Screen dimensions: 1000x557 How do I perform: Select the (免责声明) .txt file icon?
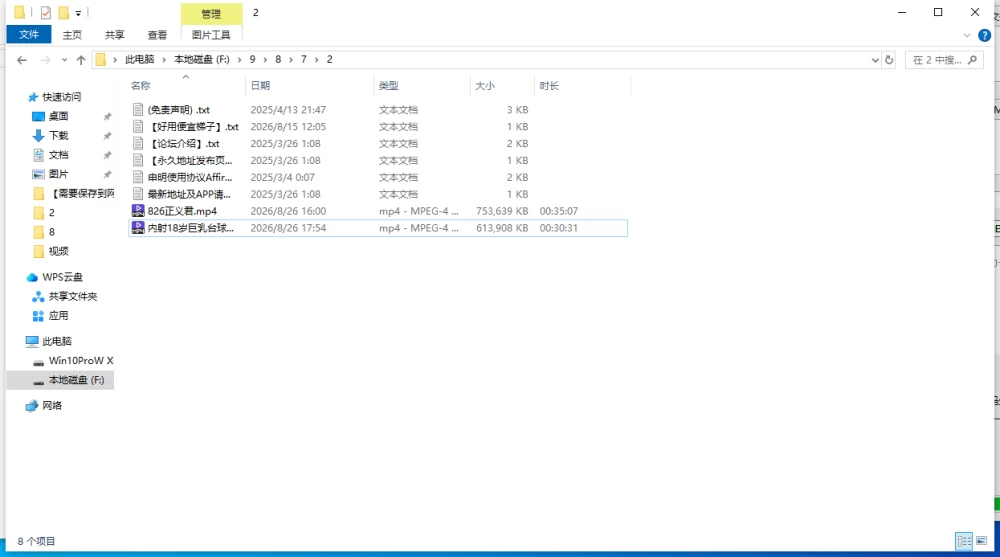point(138,110)
